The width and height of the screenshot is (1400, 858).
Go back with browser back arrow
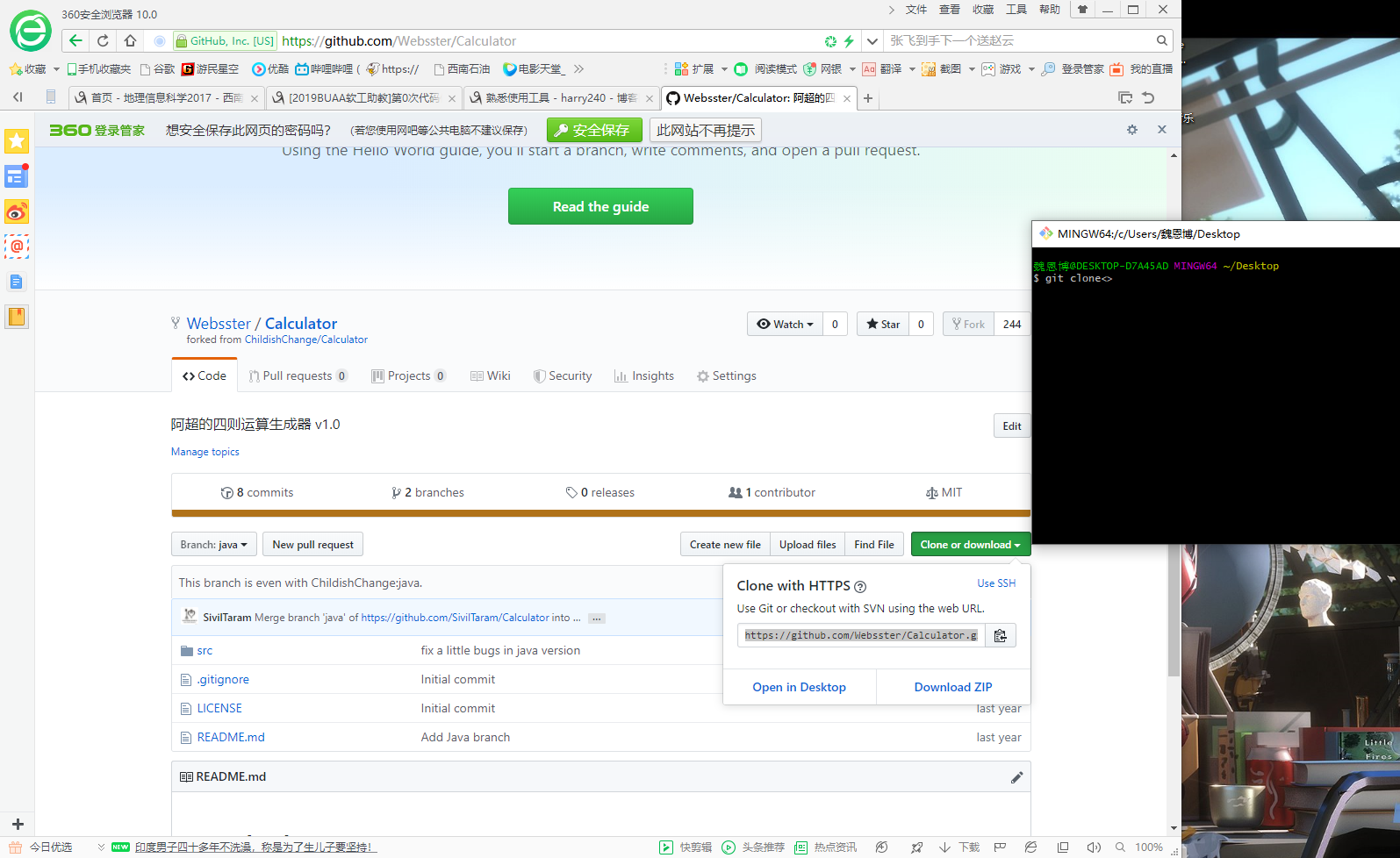pyautogui.click(x=75, y=40)
